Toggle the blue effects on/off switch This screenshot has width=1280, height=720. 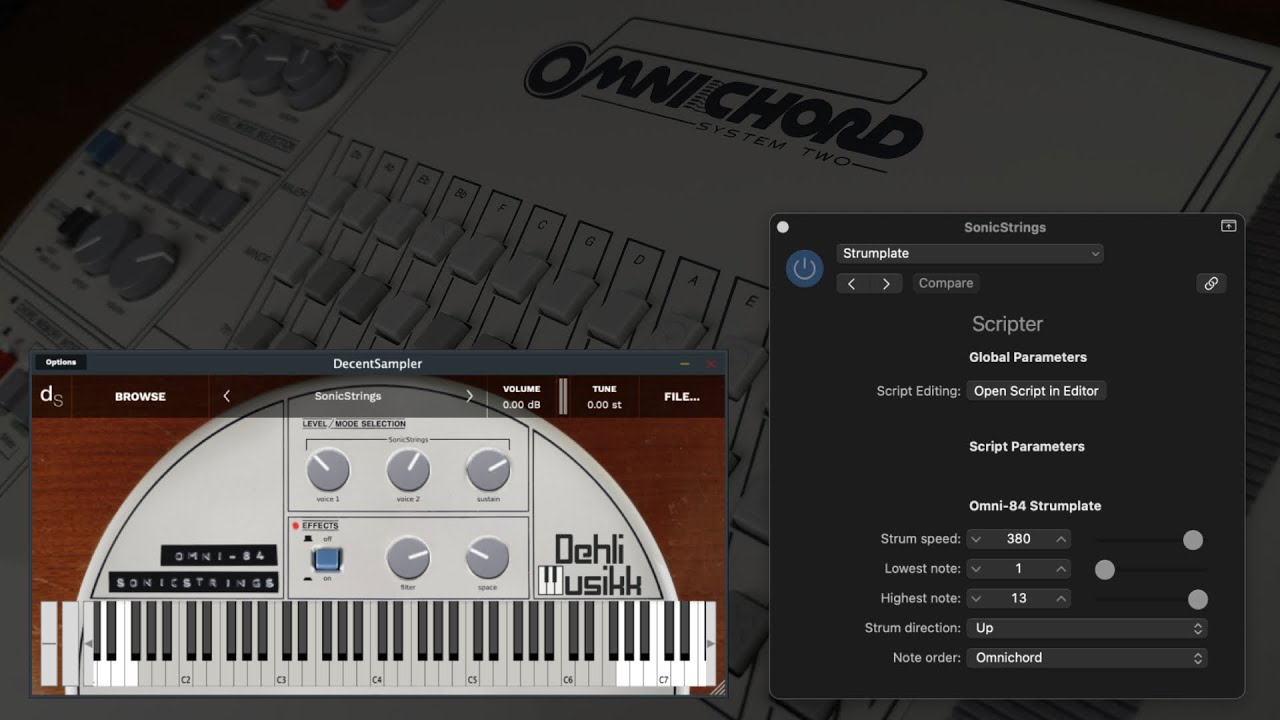(x=326, y=559)
